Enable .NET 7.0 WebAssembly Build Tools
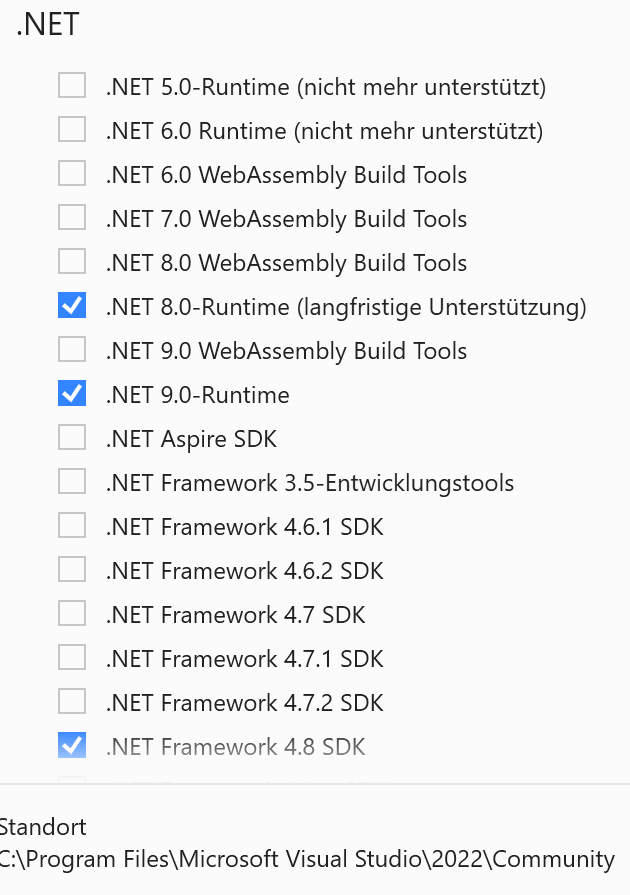This screenshot has width=630, height=895. 71,217
